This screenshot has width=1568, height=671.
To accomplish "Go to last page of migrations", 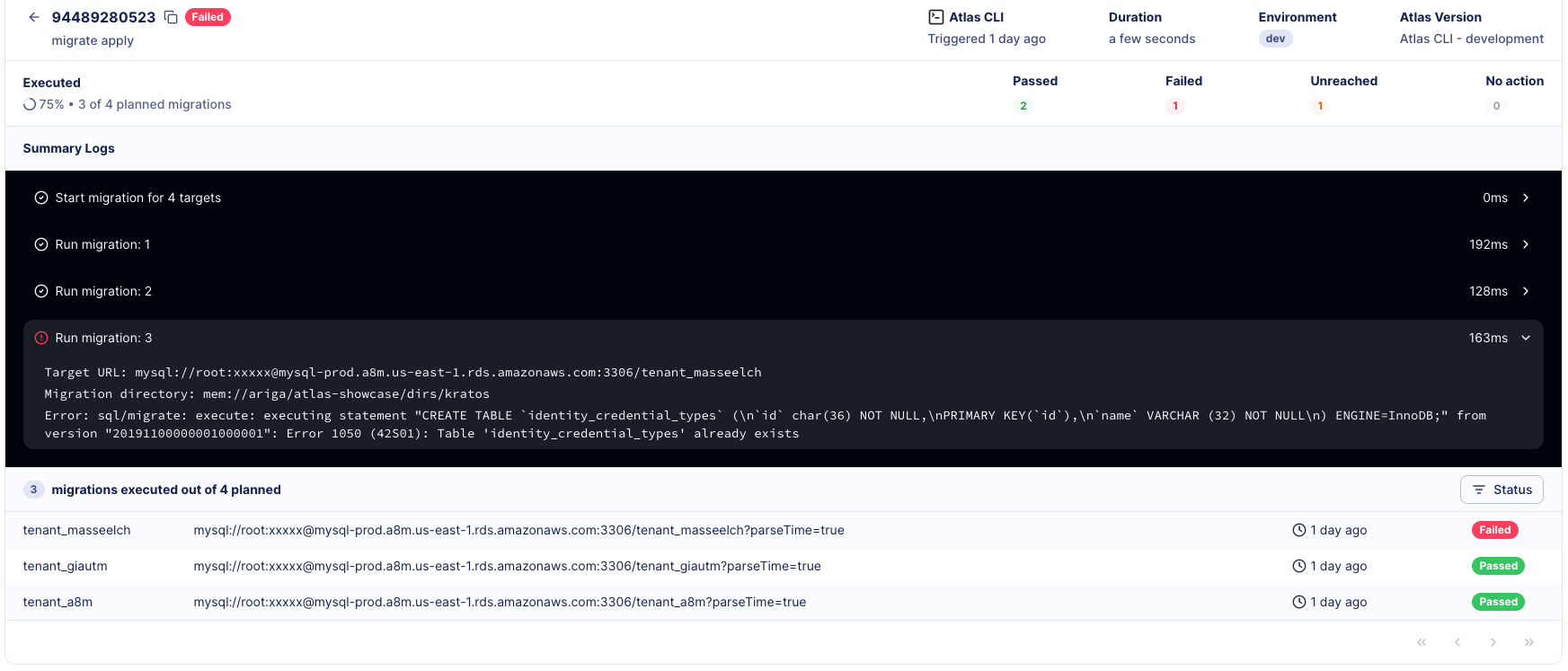I will (x=1529, y=642).
